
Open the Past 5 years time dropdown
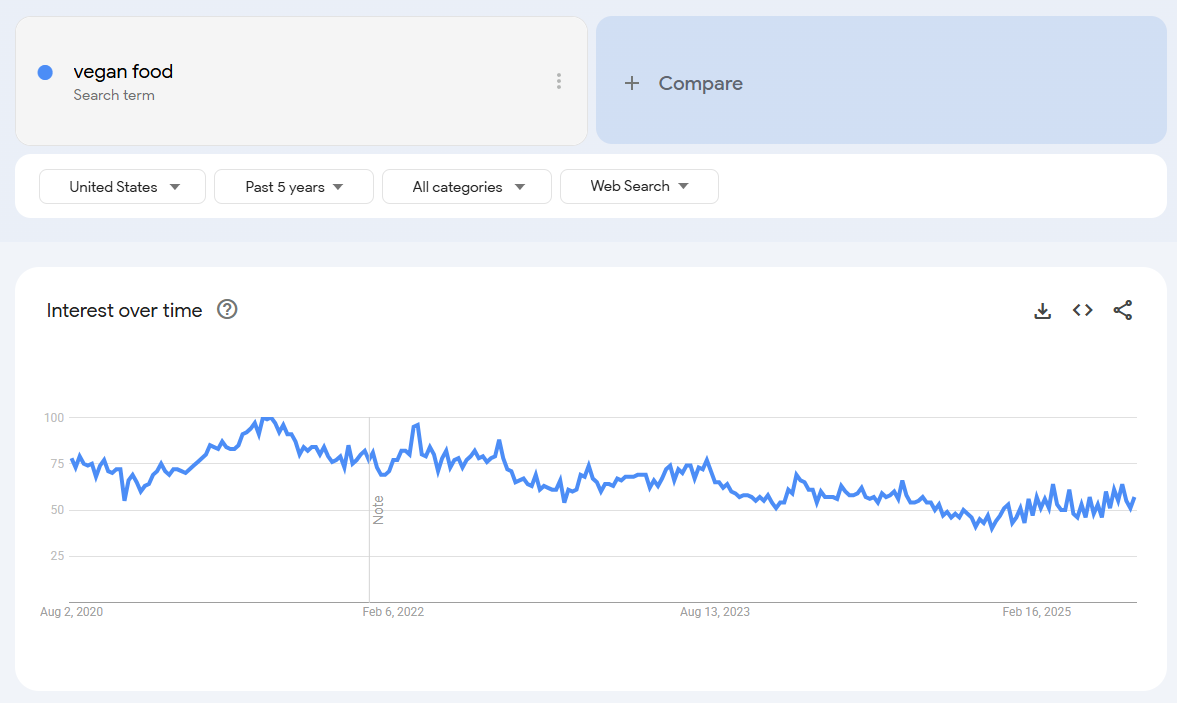293,187
